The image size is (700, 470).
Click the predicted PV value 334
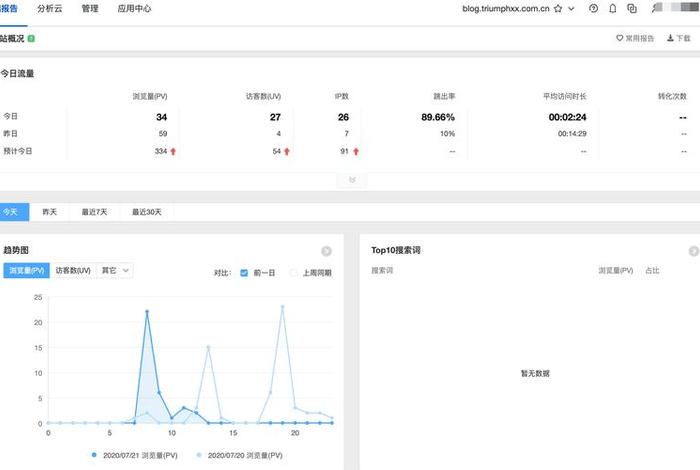tap(161, 151)
